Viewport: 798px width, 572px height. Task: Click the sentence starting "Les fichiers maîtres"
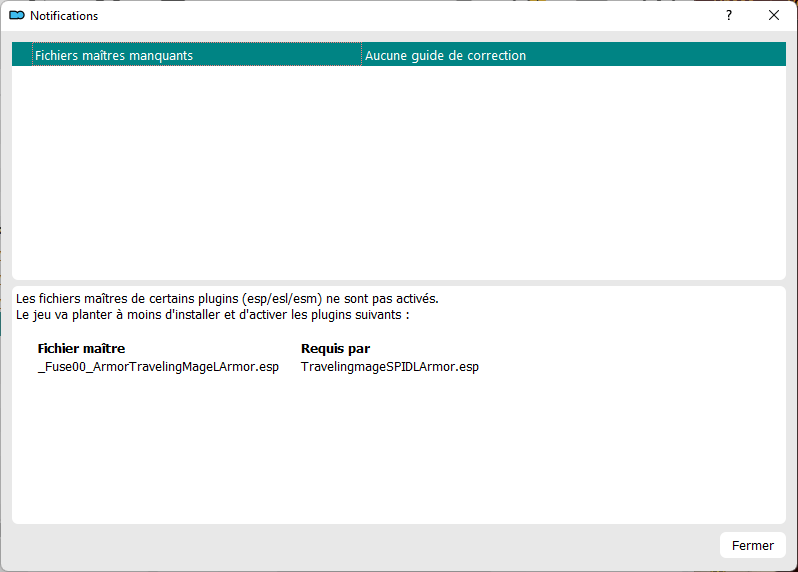(227, 299)
